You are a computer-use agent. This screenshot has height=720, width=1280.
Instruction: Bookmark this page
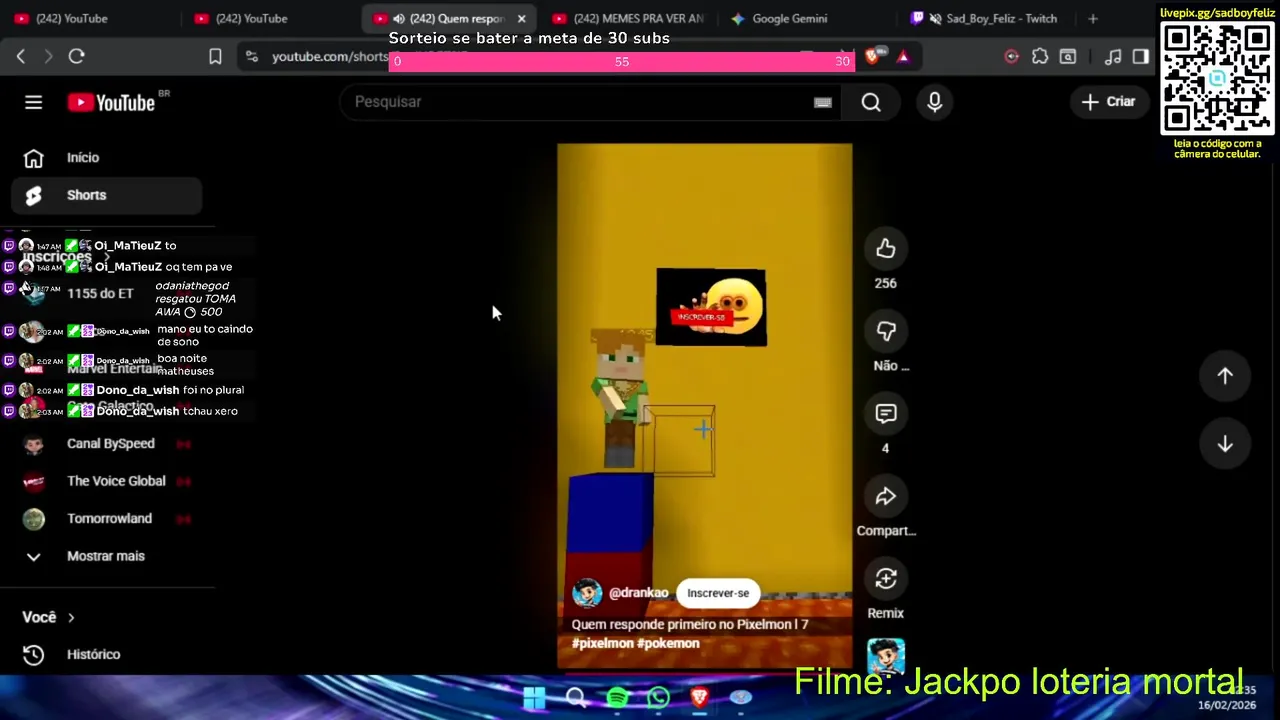pos(215,57)
